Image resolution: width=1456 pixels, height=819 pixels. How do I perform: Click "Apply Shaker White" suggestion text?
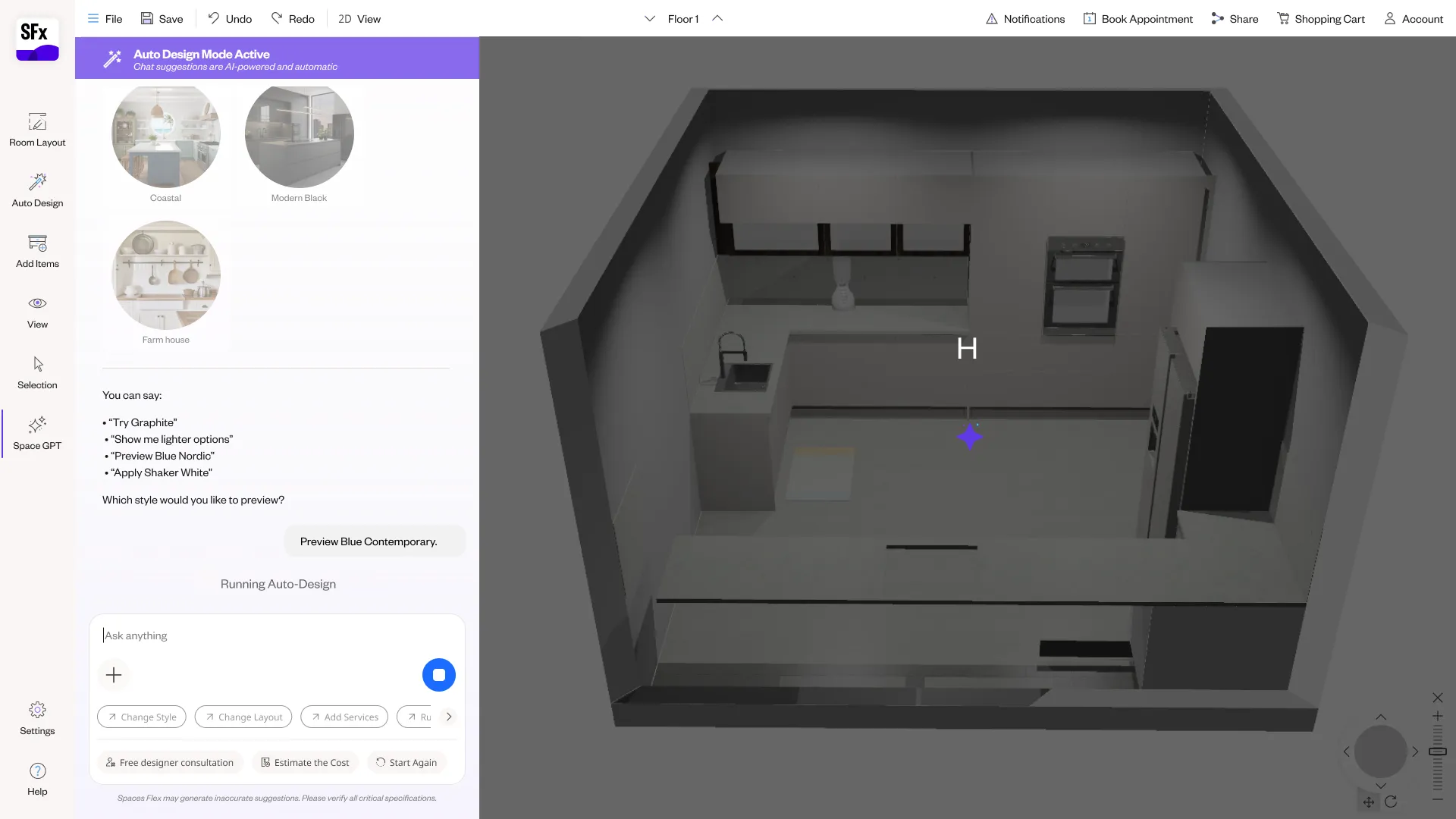pyautogui.click(x=162, y=472)
